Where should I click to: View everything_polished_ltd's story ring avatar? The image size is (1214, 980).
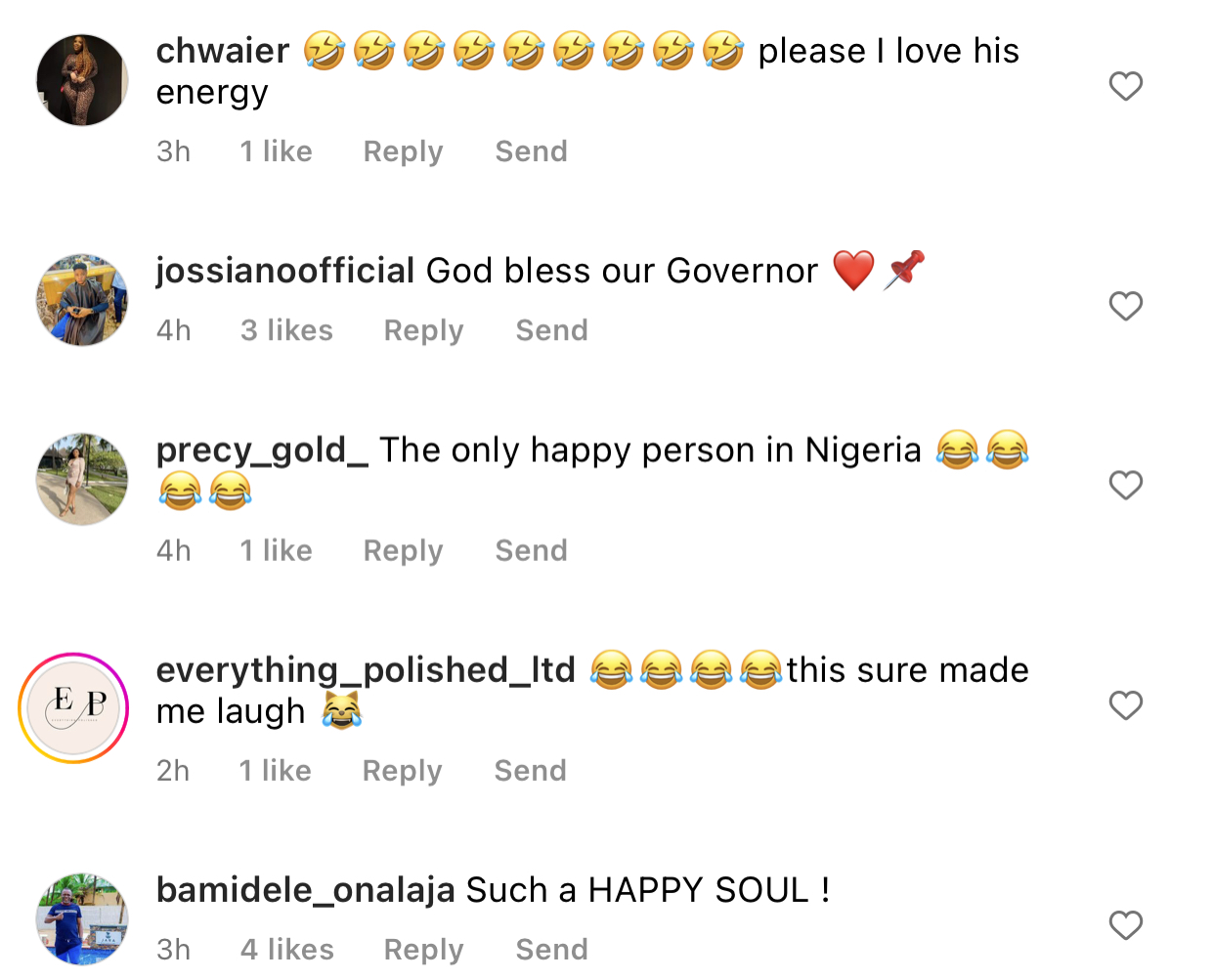tap(74, 707)
